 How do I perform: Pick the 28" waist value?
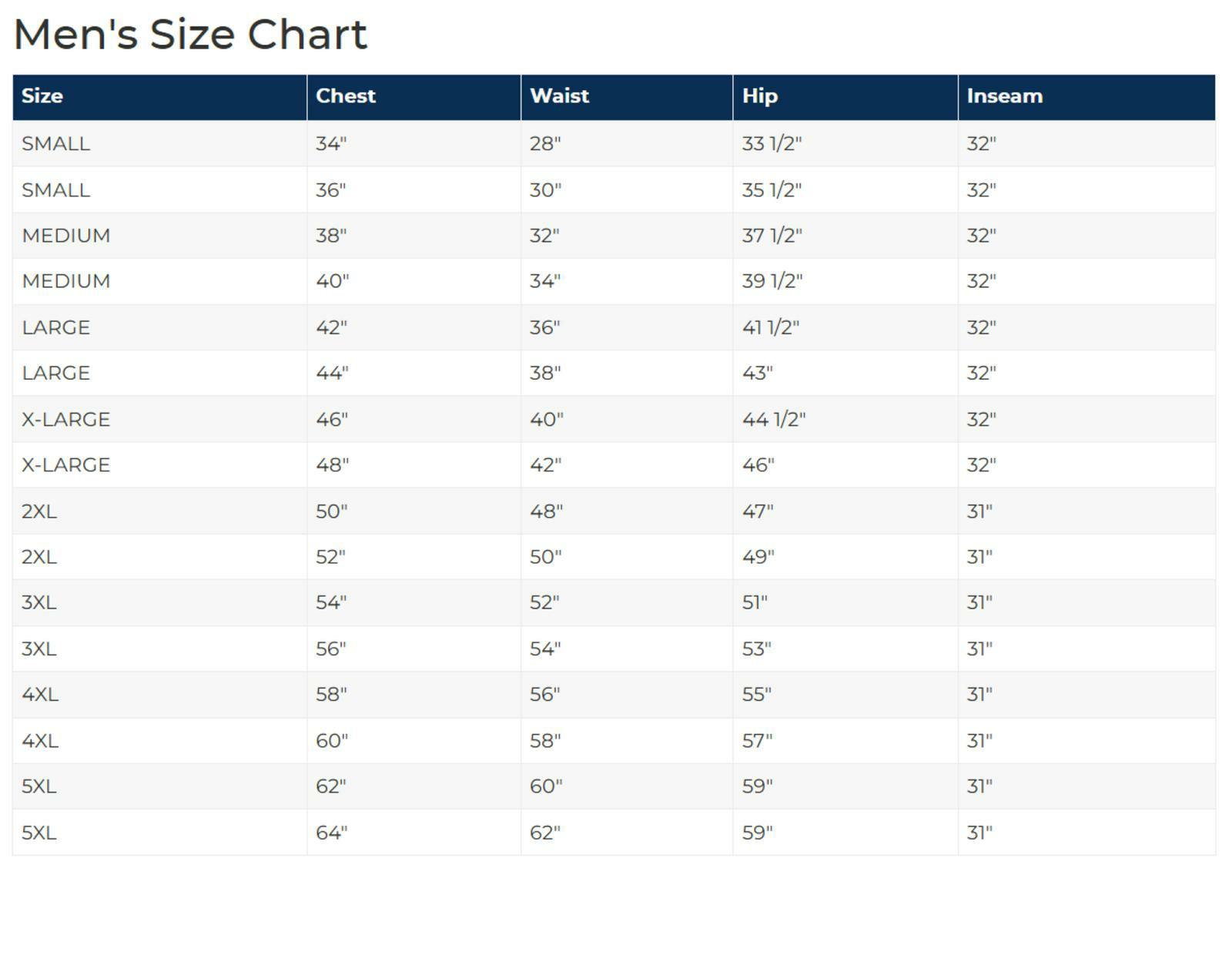[545, 144]
